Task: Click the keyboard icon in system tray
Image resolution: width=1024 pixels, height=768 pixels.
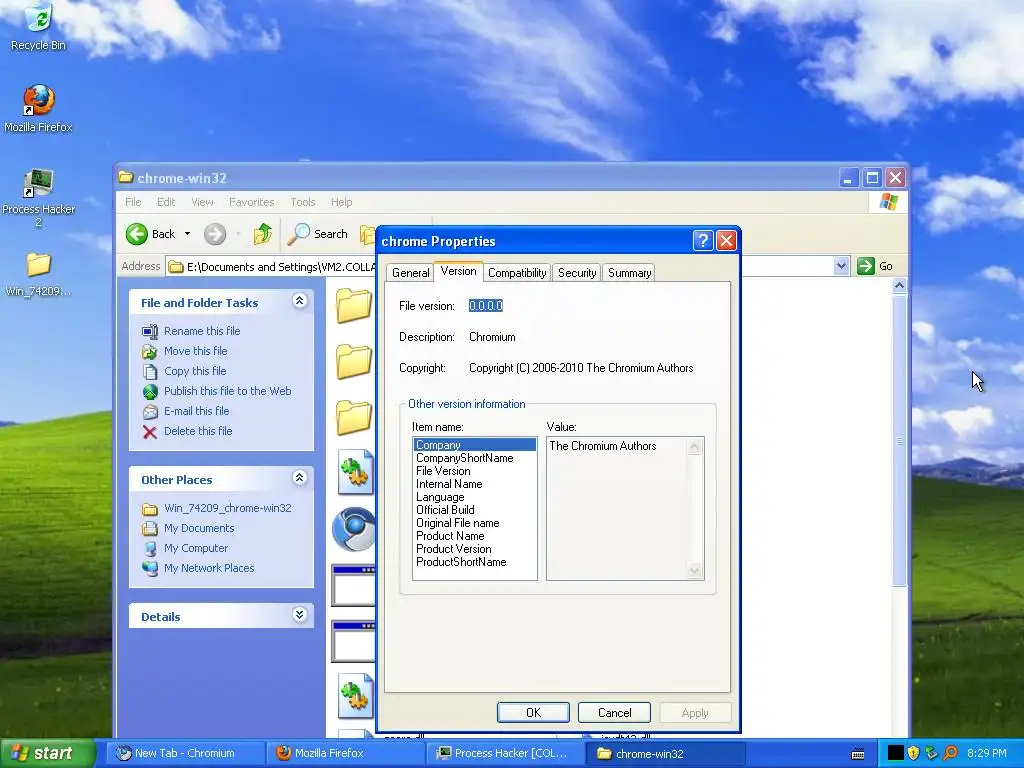Action: pyautogui.click(x=858, y=754)
